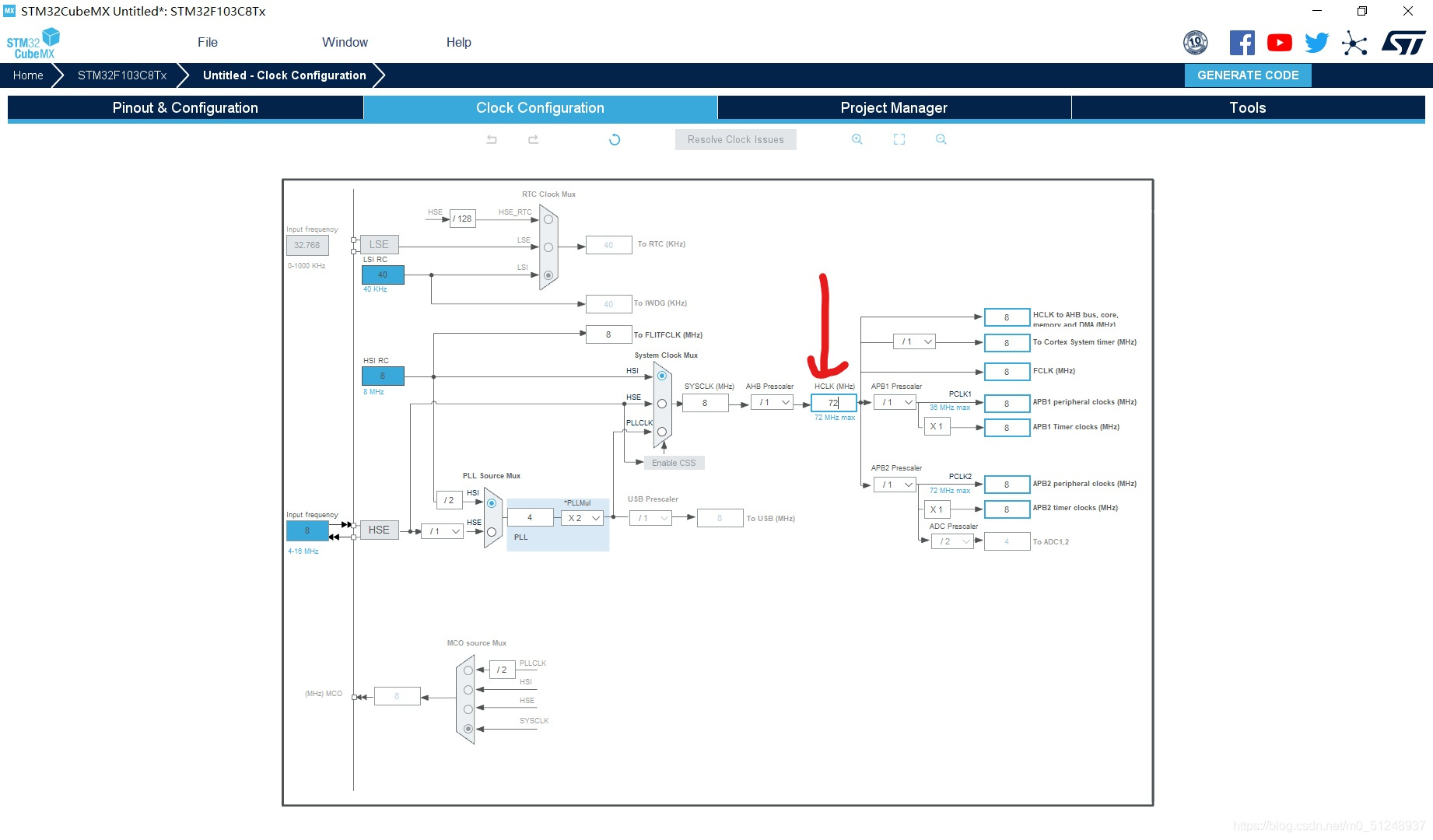
Task: Open the AHB Prescaler dropdown
Action: tap(772, 402)
